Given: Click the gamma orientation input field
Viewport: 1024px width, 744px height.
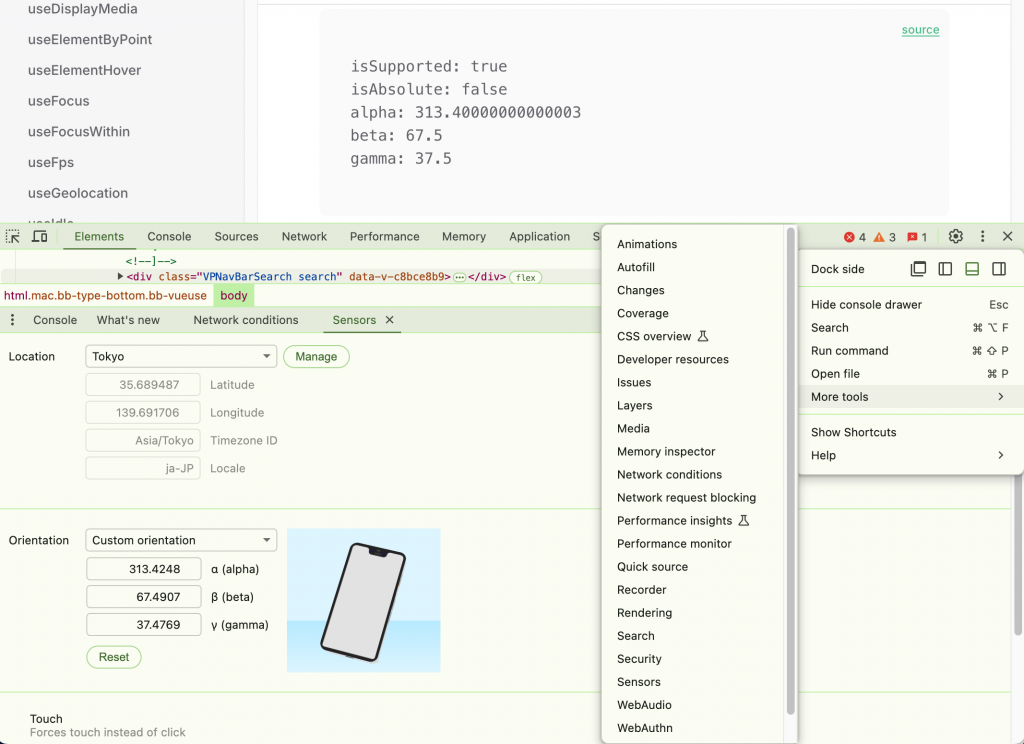Looking at the screenshot, I should click(x=144, y=624).
